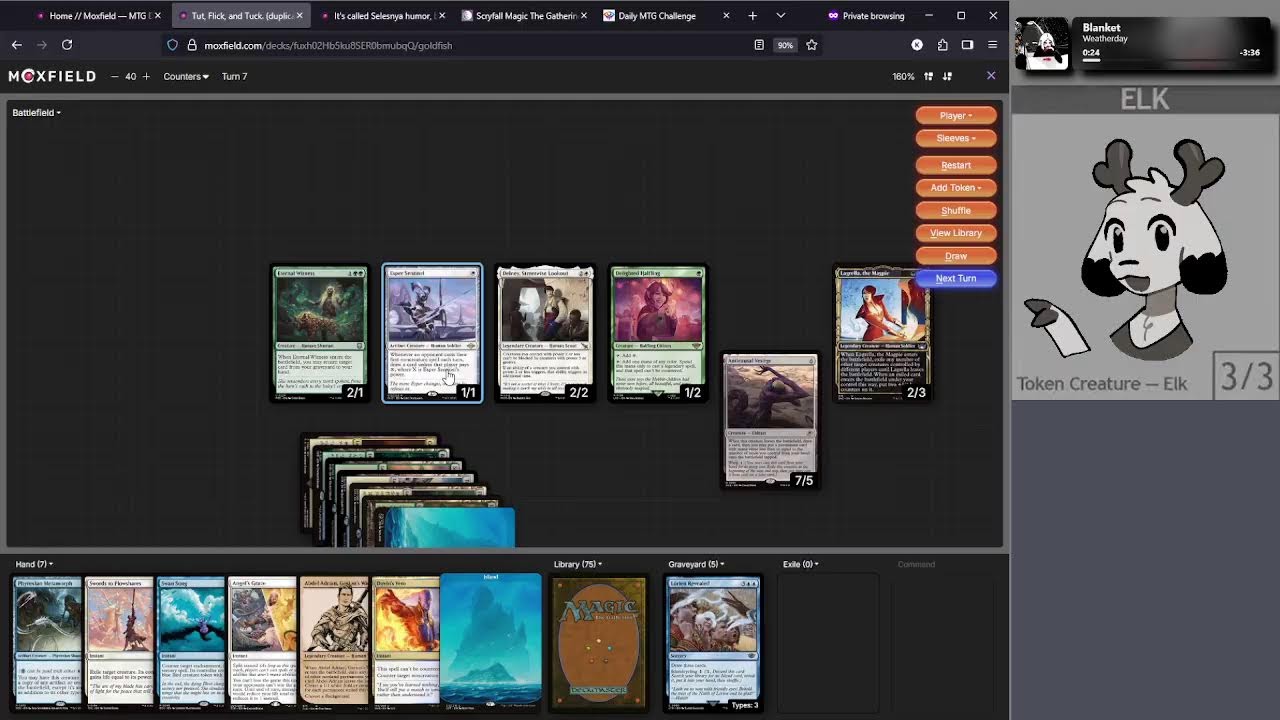The height and width of the screenshot is (720, 1280).
Task: Click the Moxfield logo
Action: pyautogui.click(x=52, y=76)
